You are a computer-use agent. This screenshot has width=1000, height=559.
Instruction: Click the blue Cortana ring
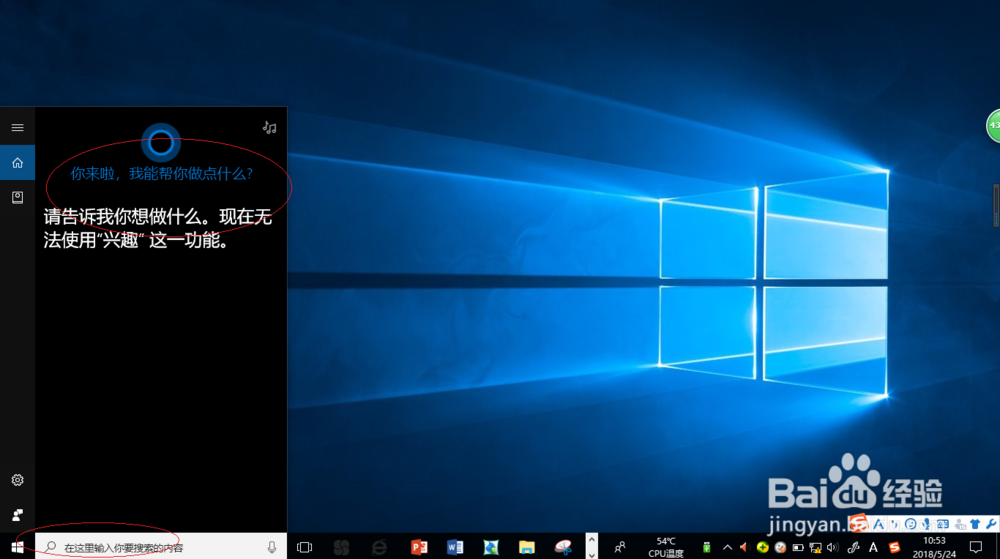pyautogui.click(x=161, y=143)
